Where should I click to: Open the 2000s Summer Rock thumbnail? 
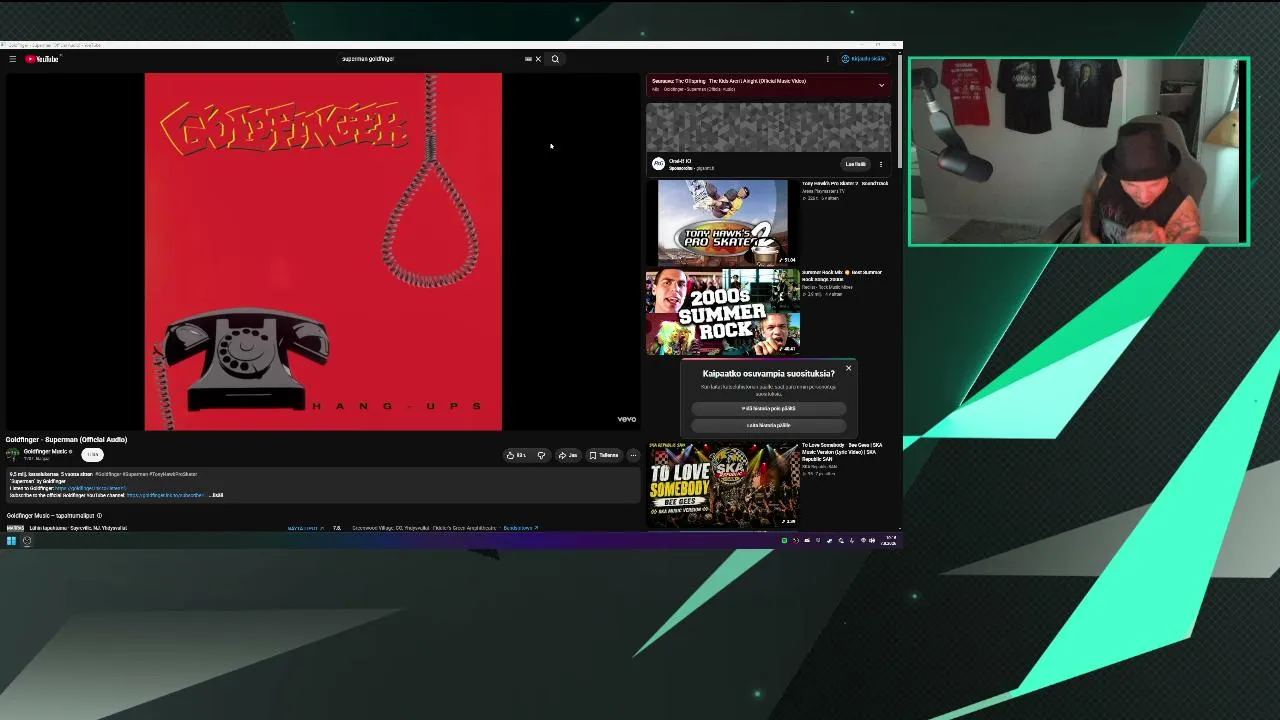coord(723,312)
